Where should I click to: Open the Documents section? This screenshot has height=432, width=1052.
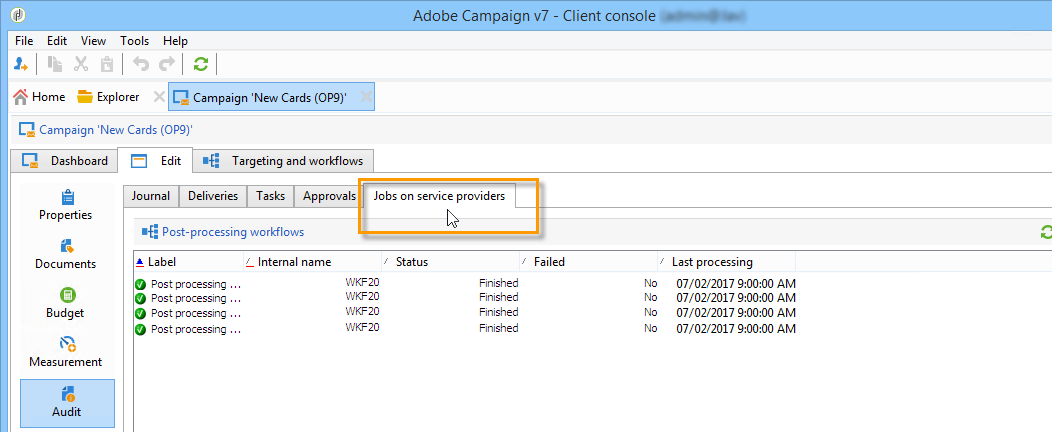[66, 254]
